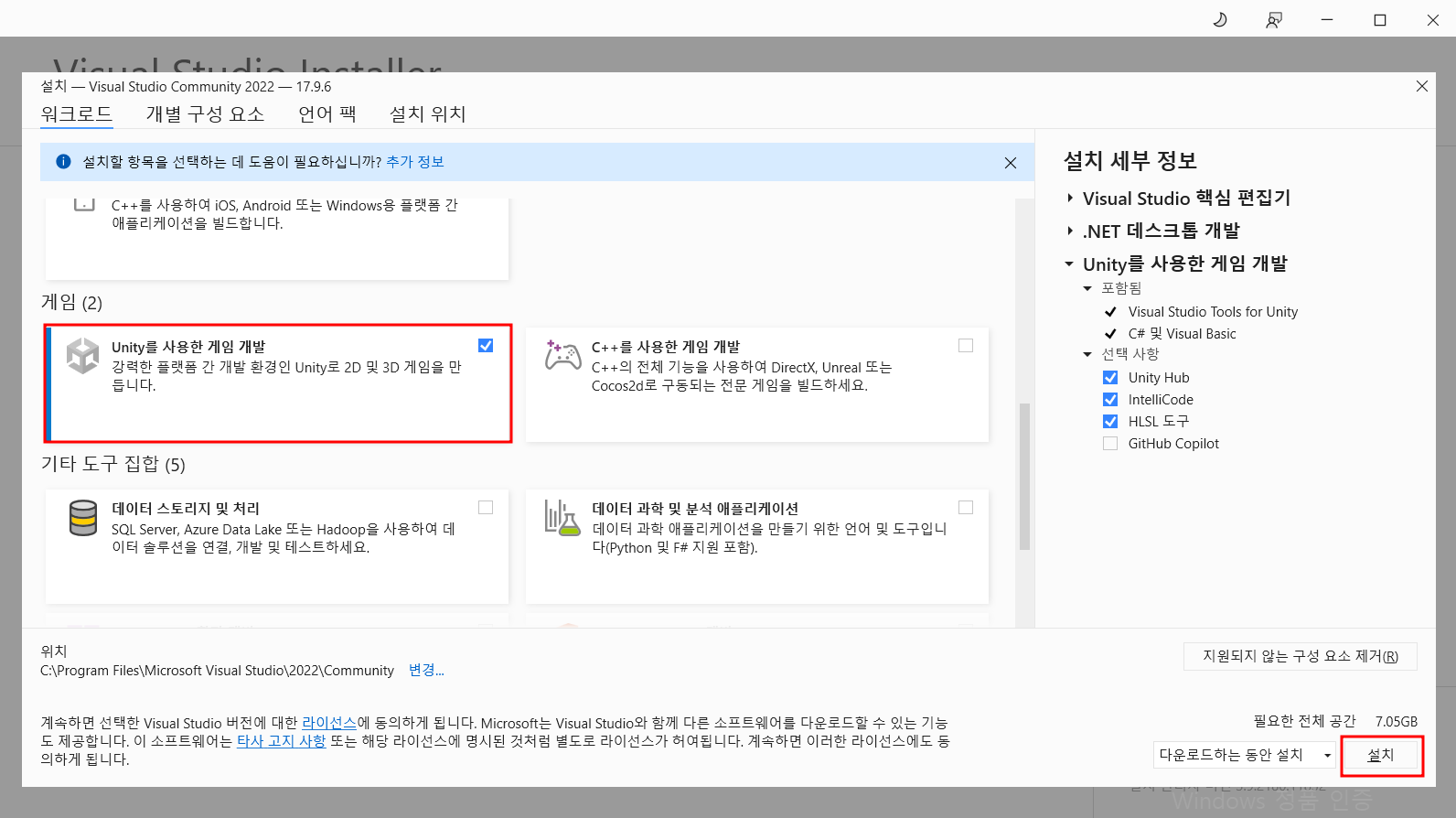Click the 데이터 과학 및 분석 애플리케이션 title
This screenshot has height=818, width=1456.
695,509
